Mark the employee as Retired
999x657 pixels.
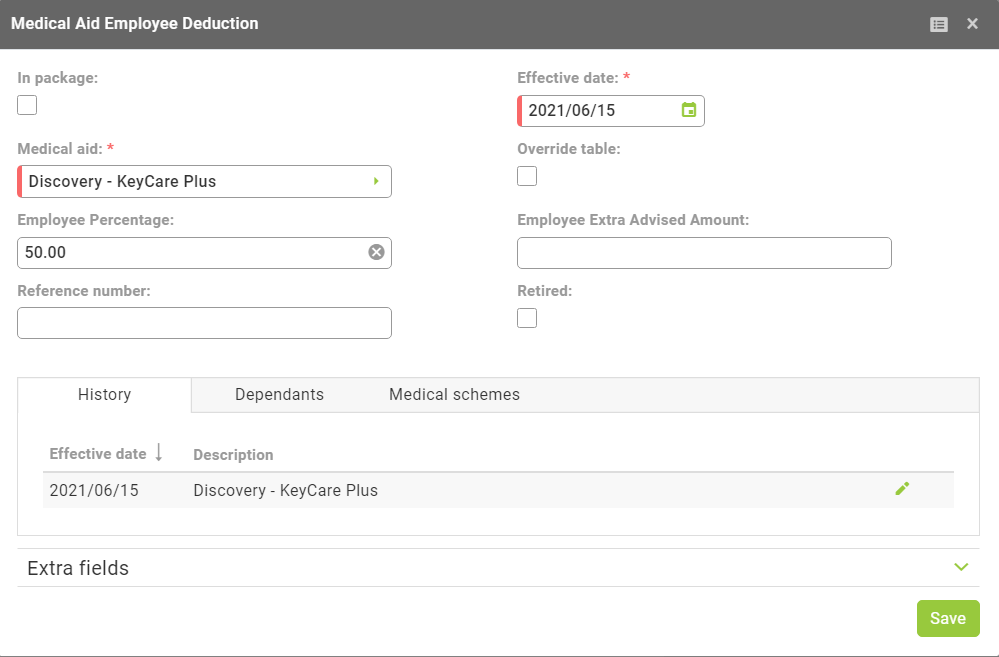526,317
